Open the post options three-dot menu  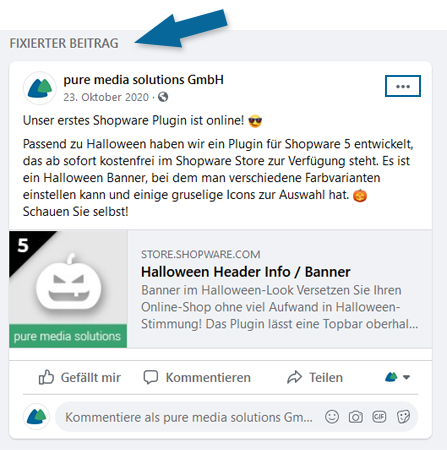tap(403, 86)
